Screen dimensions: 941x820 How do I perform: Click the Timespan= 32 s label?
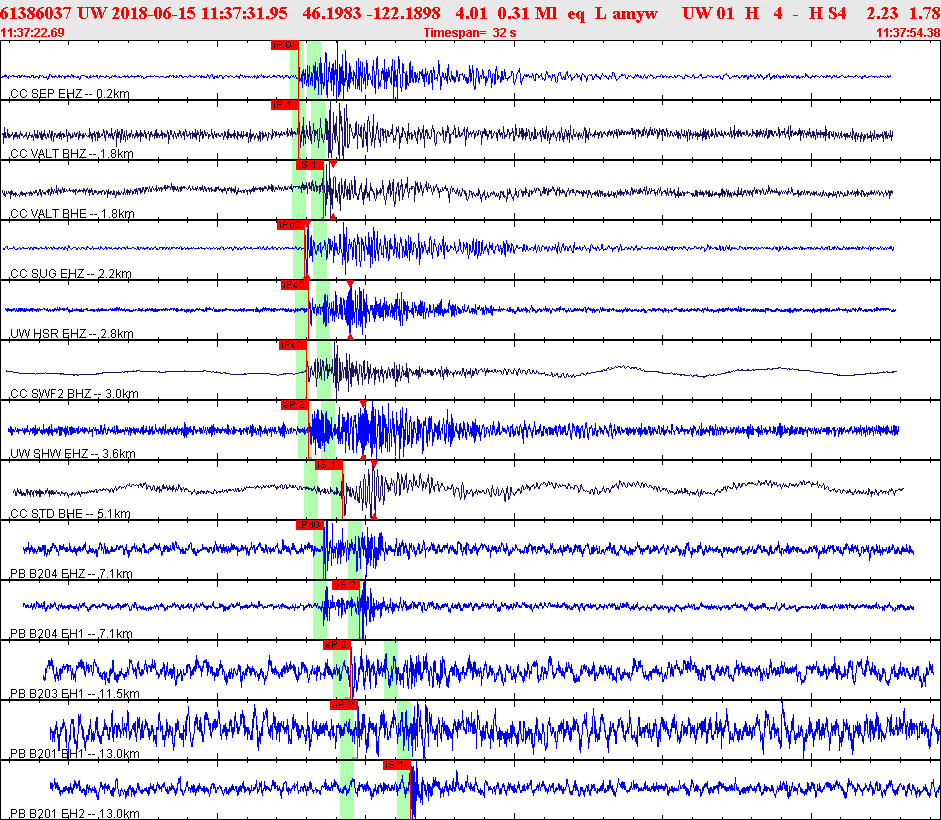[x=467, y=33]
